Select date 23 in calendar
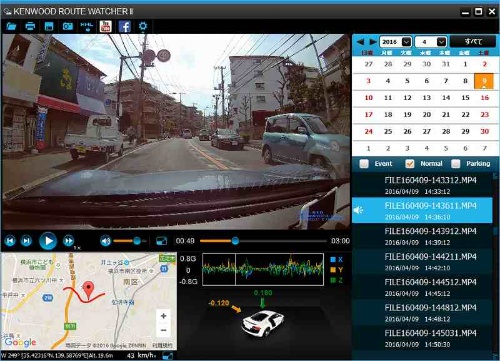 pos(485,115)
